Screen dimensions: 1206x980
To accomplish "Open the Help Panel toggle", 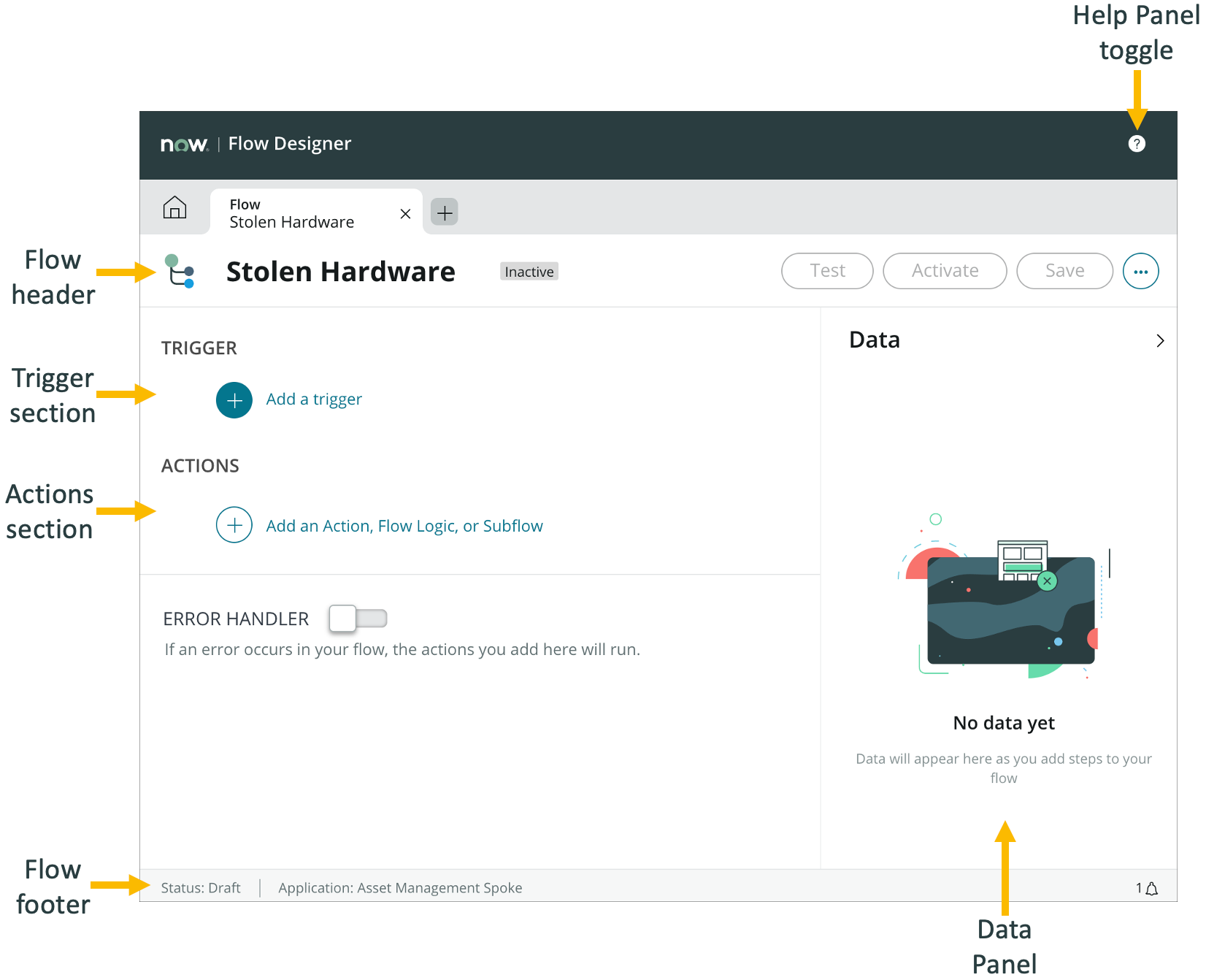I will pyautogui.click(x=1136, y=143).
